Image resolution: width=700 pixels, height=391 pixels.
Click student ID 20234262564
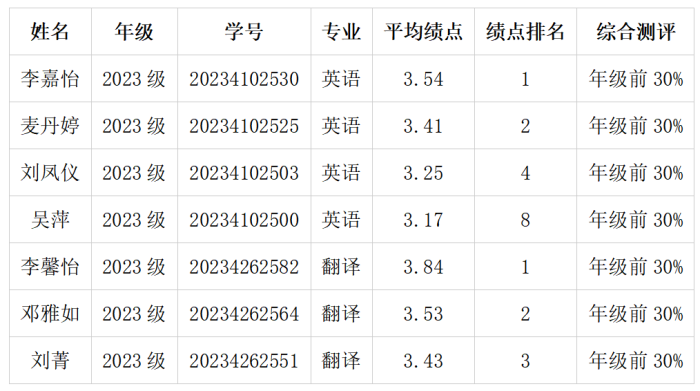(244, 314)
